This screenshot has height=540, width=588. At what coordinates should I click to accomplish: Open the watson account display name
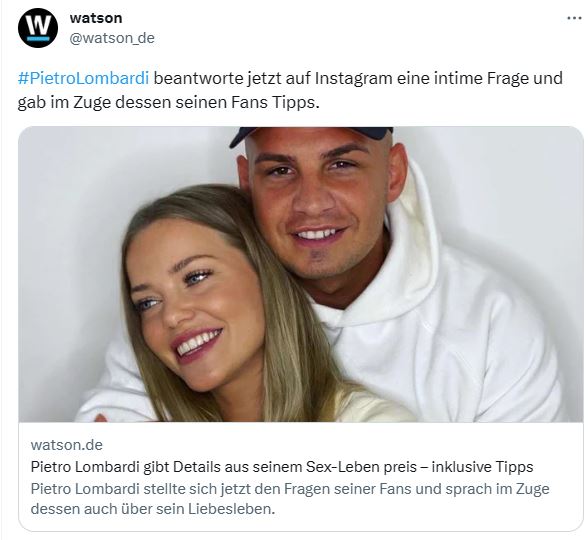(96, 18)
